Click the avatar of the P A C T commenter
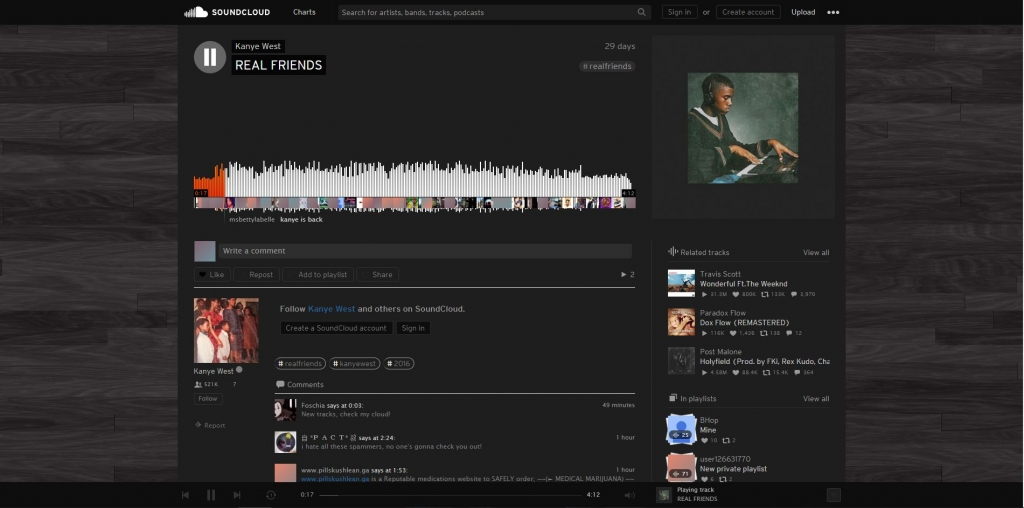Image resolution: width=1024 pixels, height=508 pixels. 285,442
